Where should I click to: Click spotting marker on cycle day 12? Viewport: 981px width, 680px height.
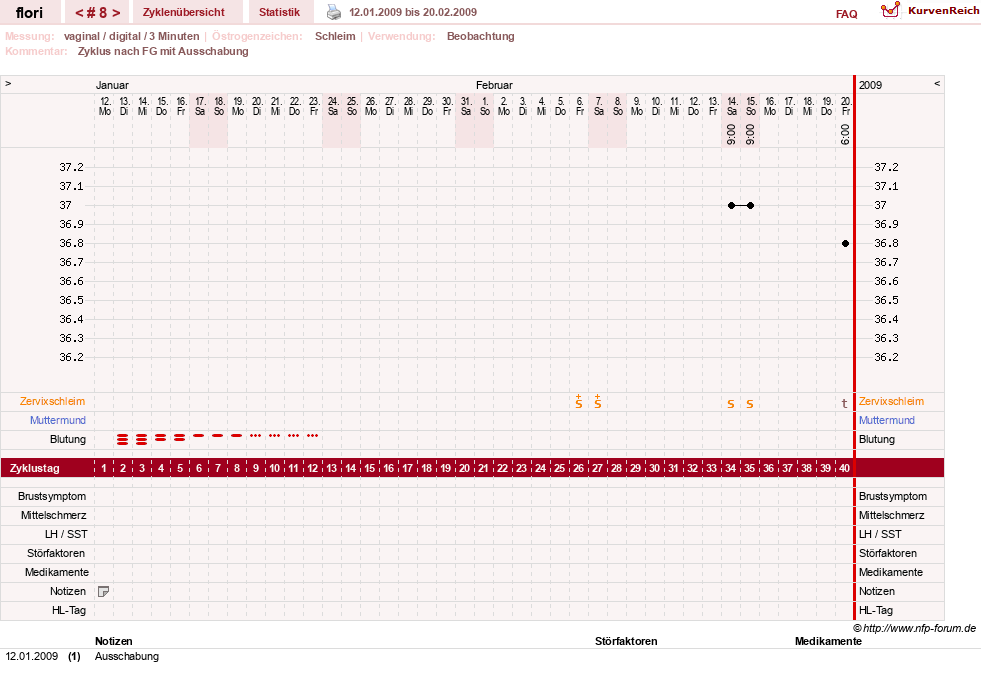(x=312, y=435)
